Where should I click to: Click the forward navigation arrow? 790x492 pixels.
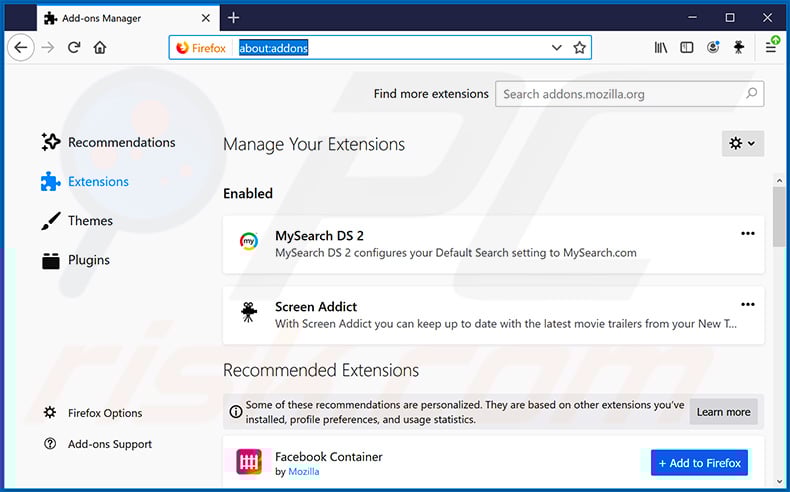pyautogui.click(x=48, y=48)
